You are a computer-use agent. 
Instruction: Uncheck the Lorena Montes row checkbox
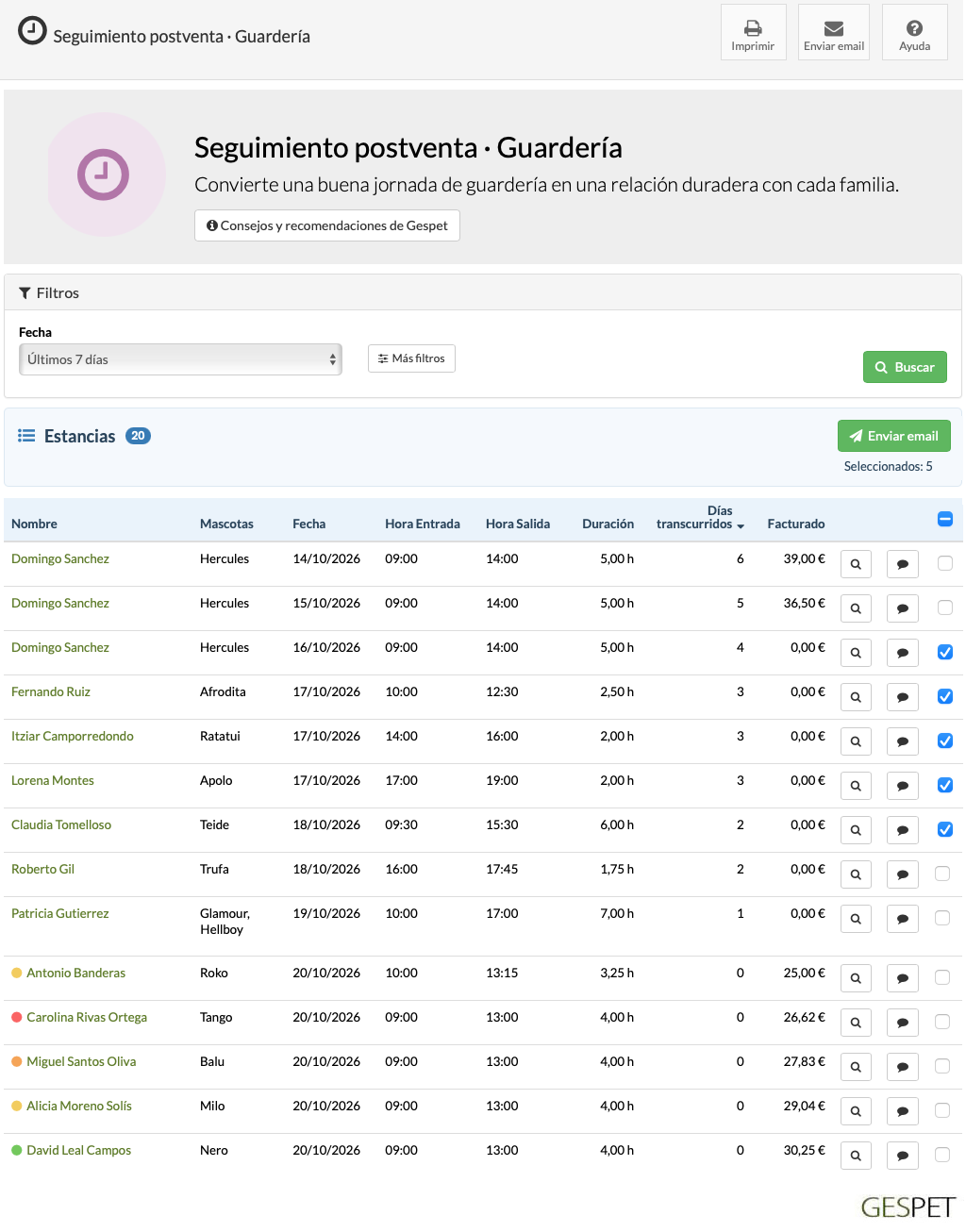pyautogui.click(x=945, y=785)
